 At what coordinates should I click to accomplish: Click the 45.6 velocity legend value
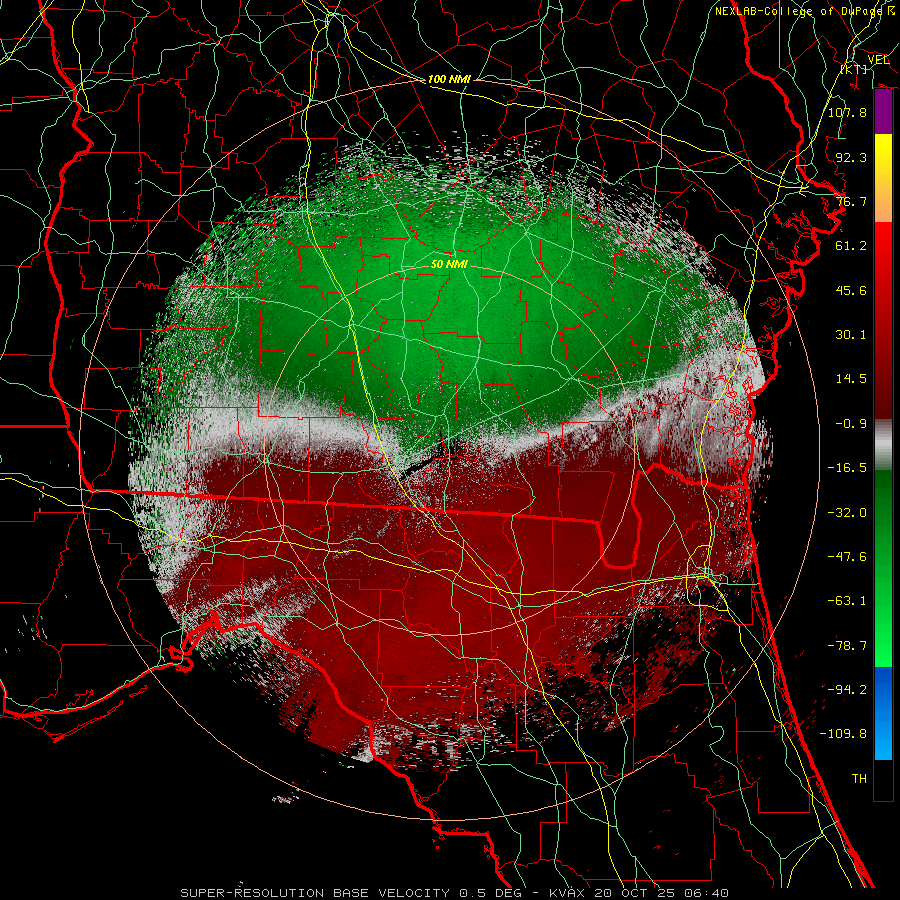(851, 290)
